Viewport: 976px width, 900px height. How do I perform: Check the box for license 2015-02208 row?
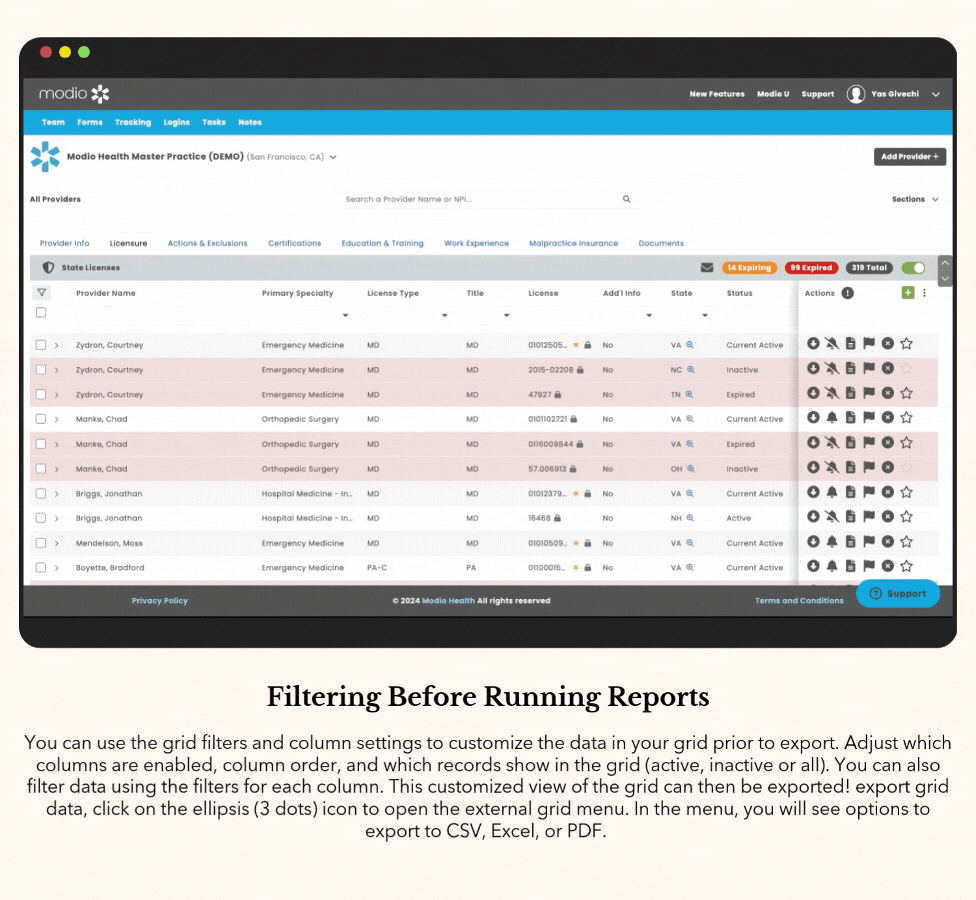[41, 370]
